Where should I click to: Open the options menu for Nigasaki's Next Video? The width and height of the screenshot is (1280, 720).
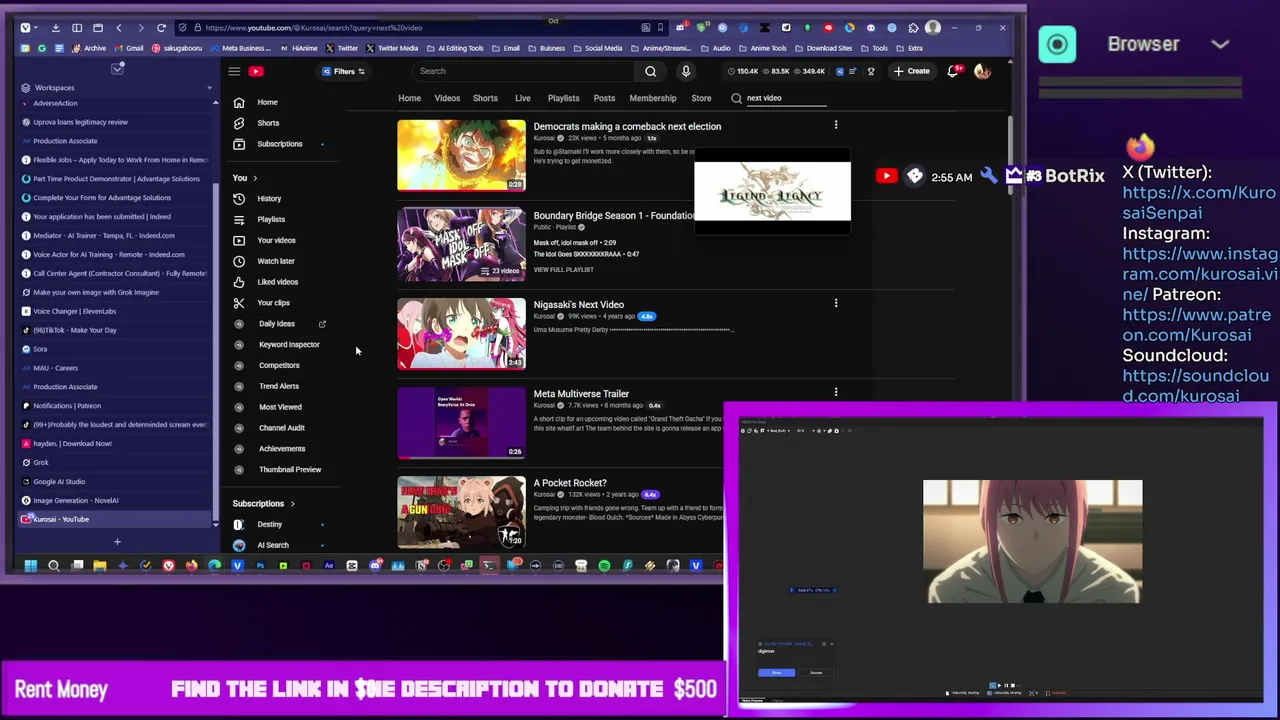click(836, 303)
